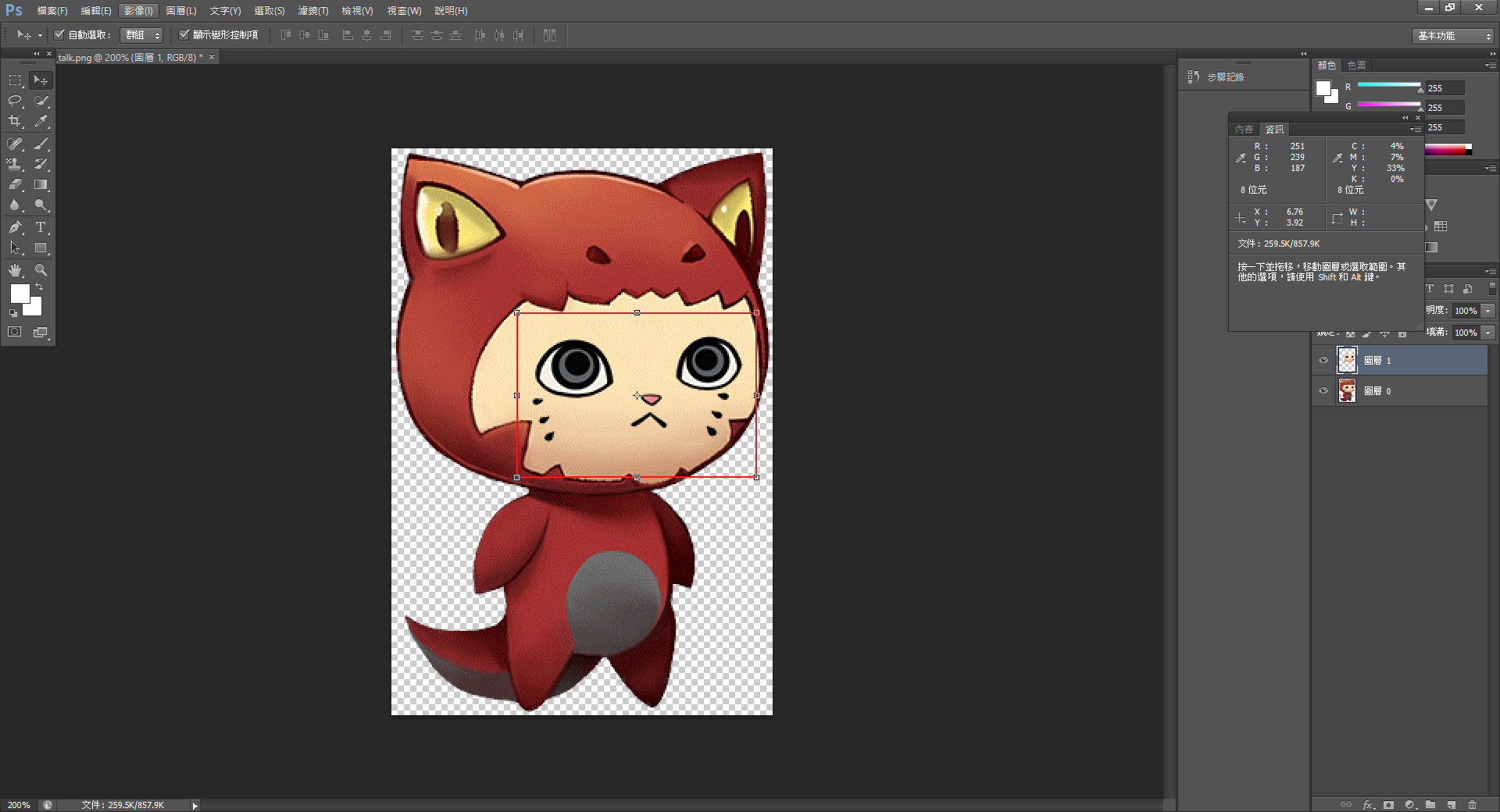
Task: Select the Zoom tool in toolbox
Action: 41,270
